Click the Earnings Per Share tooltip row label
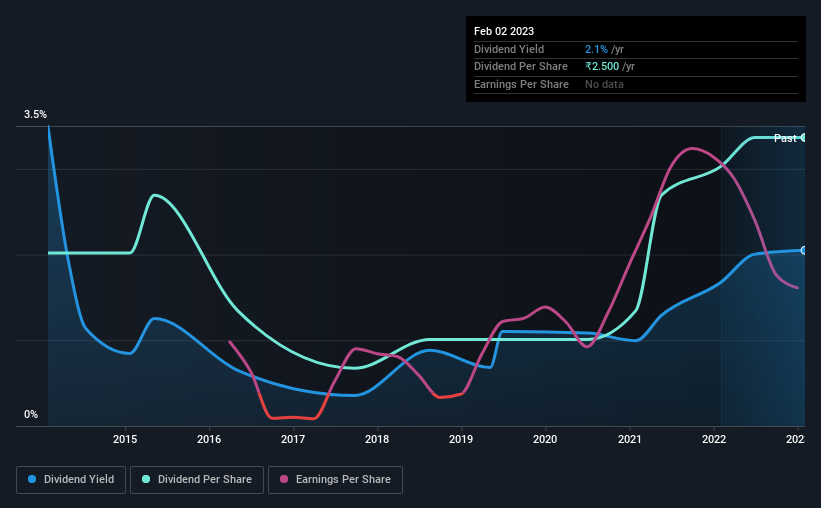821x508 pixels. pos(521,84)
